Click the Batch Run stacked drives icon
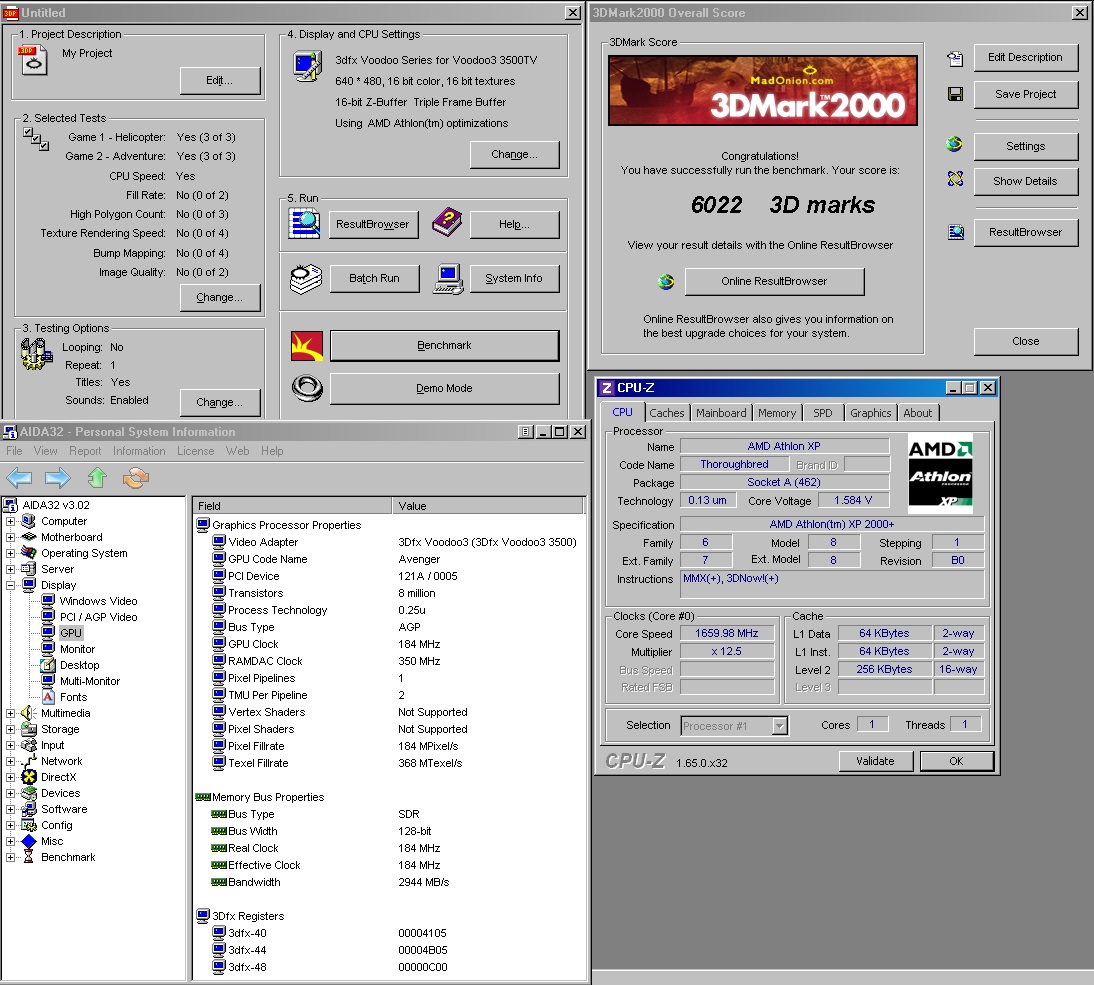Viewport: 1094px width, 985px height. point(306,278)
